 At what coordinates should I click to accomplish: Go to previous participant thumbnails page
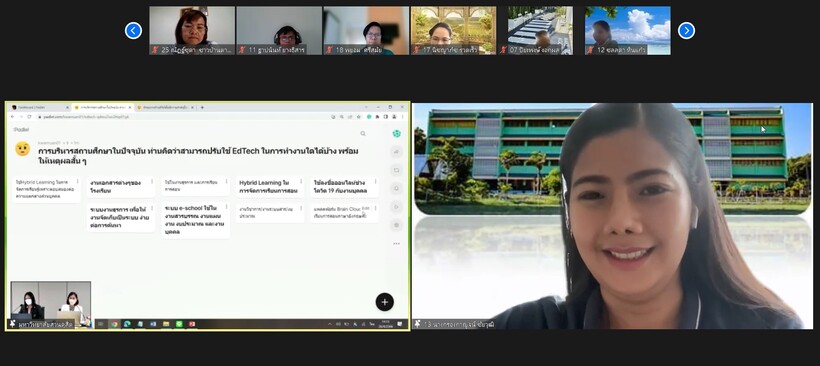coord(133,31)
